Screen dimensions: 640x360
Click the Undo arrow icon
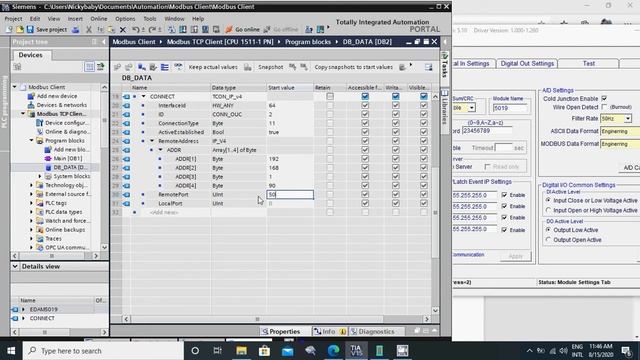click(136, 29)
